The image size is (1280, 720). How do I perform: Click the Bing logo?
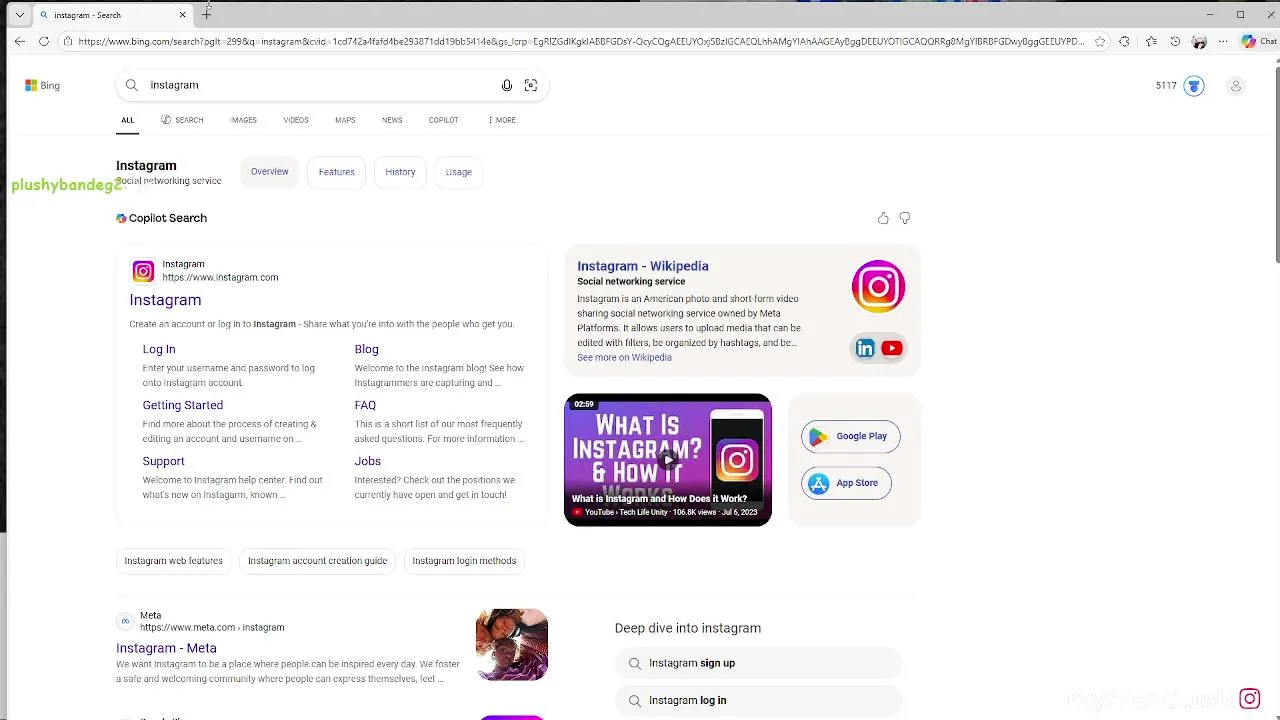pos(43,85)
